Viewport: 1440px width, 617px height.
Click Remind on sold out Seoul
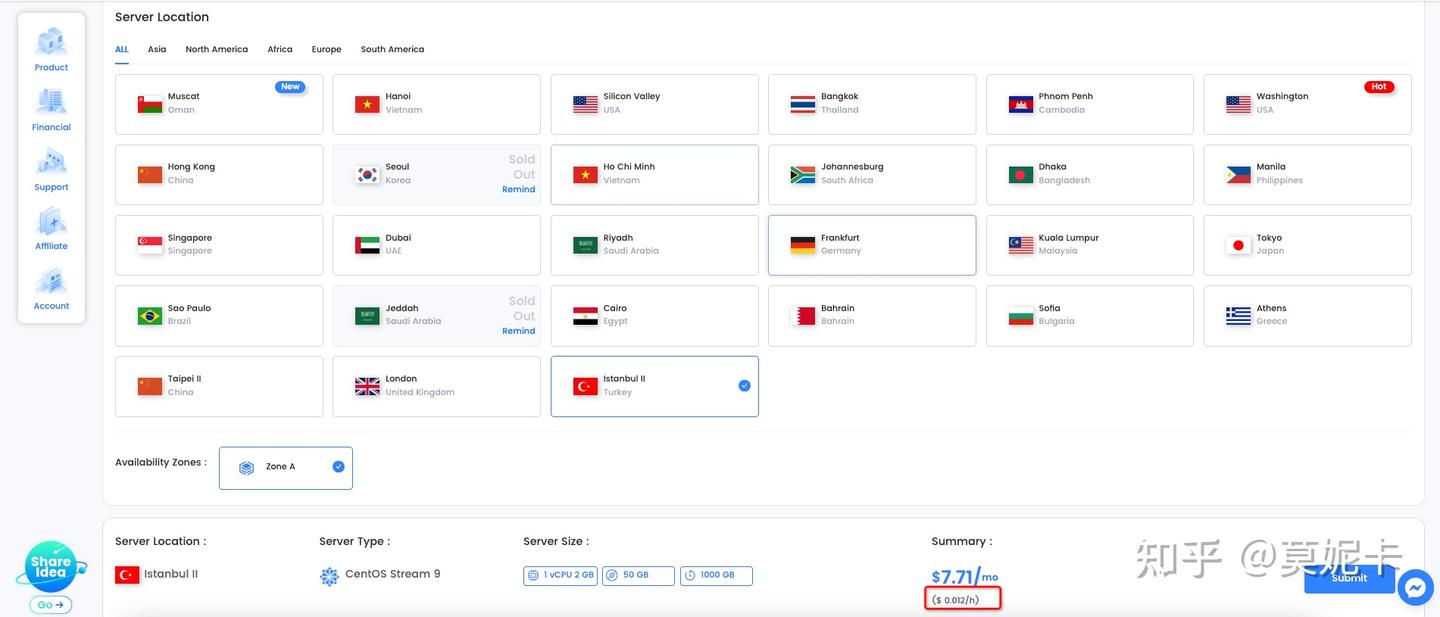(x=517, y=188)
